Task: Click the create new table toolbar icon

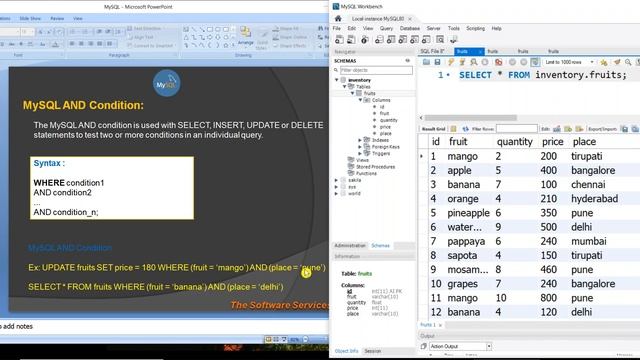Action: [x=391, y=40]
